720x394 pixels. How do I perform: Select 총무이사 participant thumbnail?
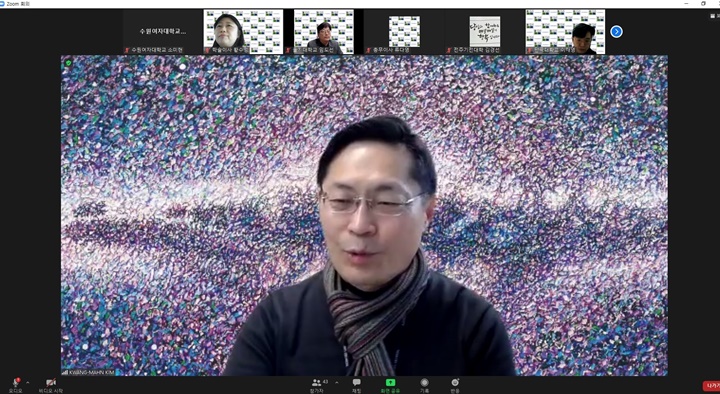(404, 32)
